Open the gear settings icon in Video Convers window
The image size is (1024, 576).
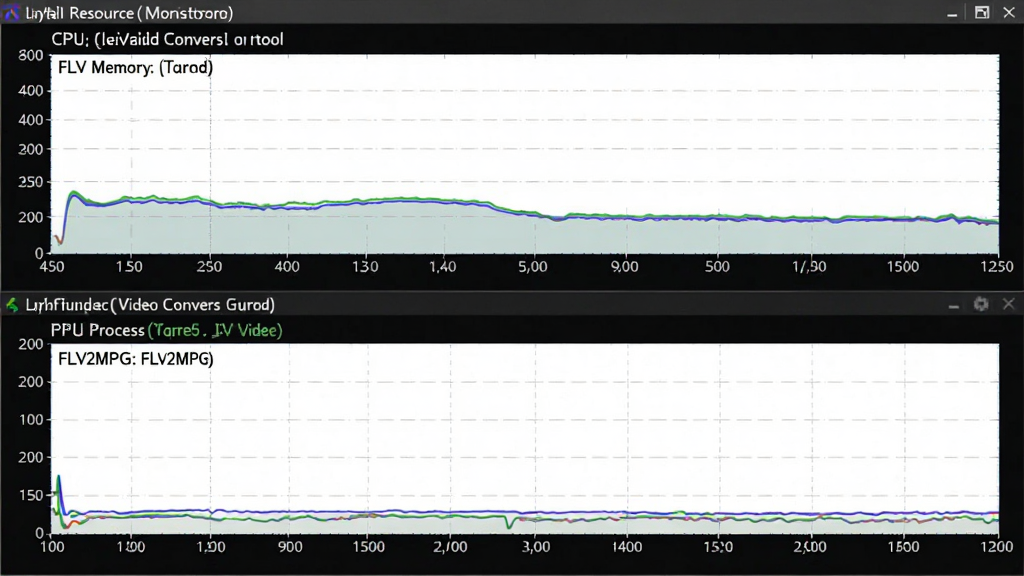(981, 304)
